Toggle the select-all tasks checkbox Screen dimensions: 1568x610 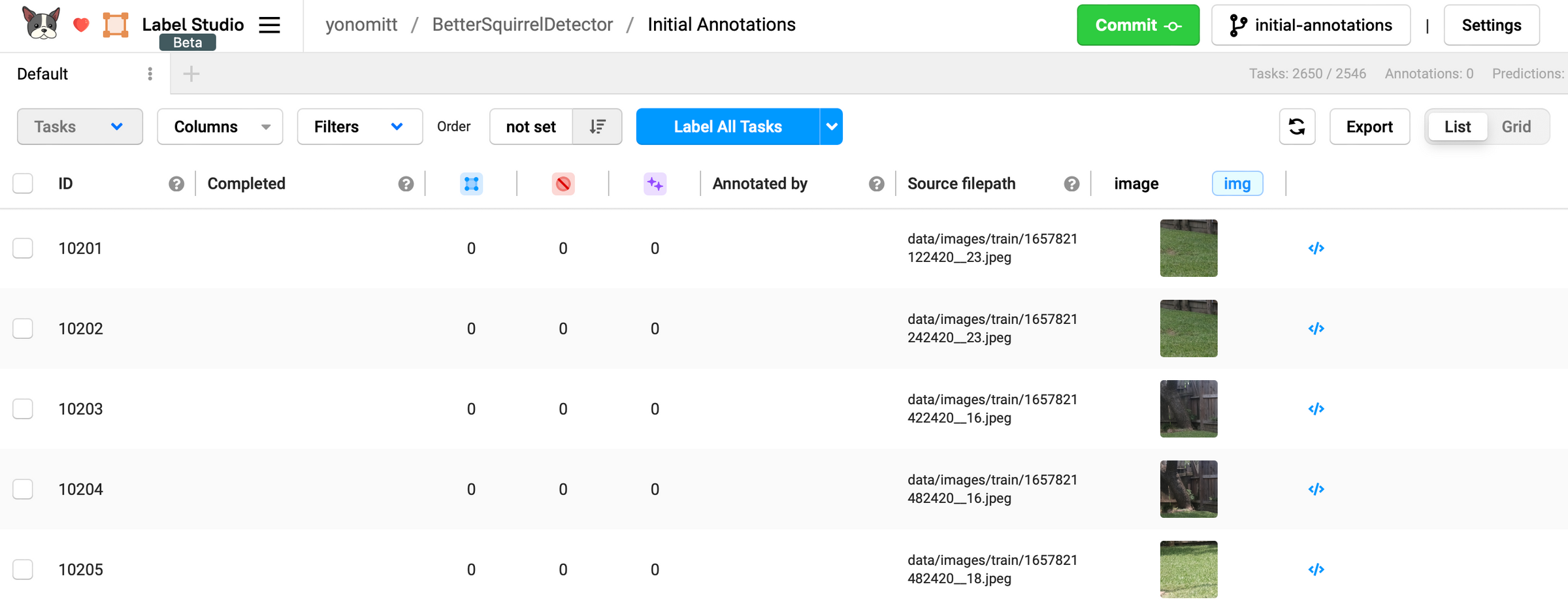point(23,184)
